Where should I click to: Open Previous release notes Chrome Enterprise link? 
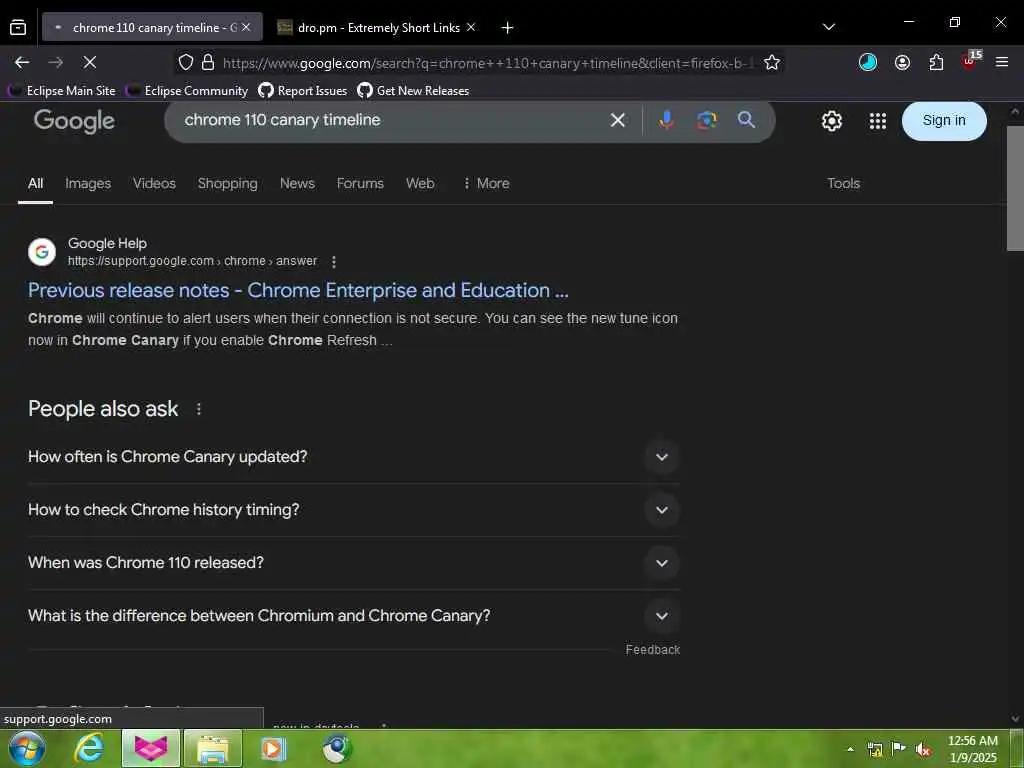(298, 290)
